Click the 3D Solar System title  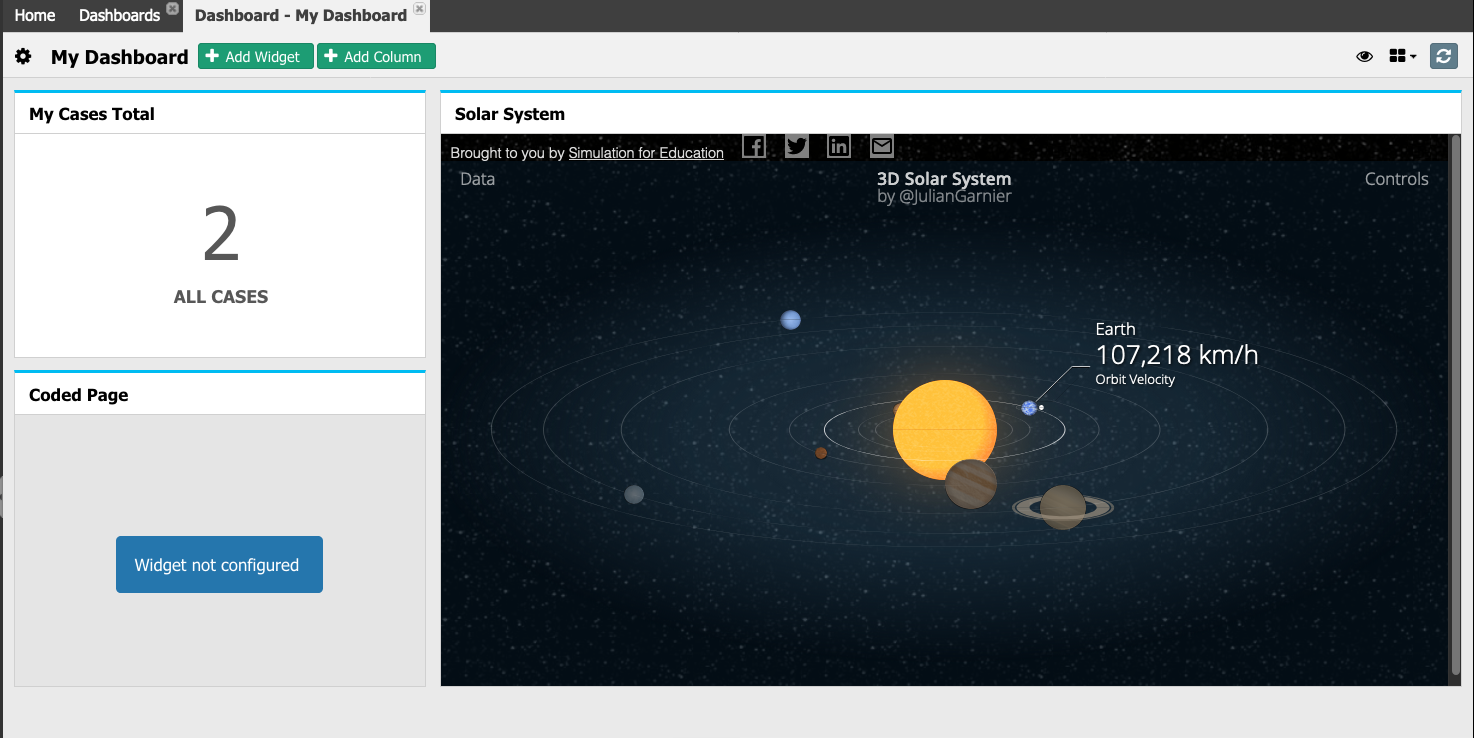[x=944, y=179]
